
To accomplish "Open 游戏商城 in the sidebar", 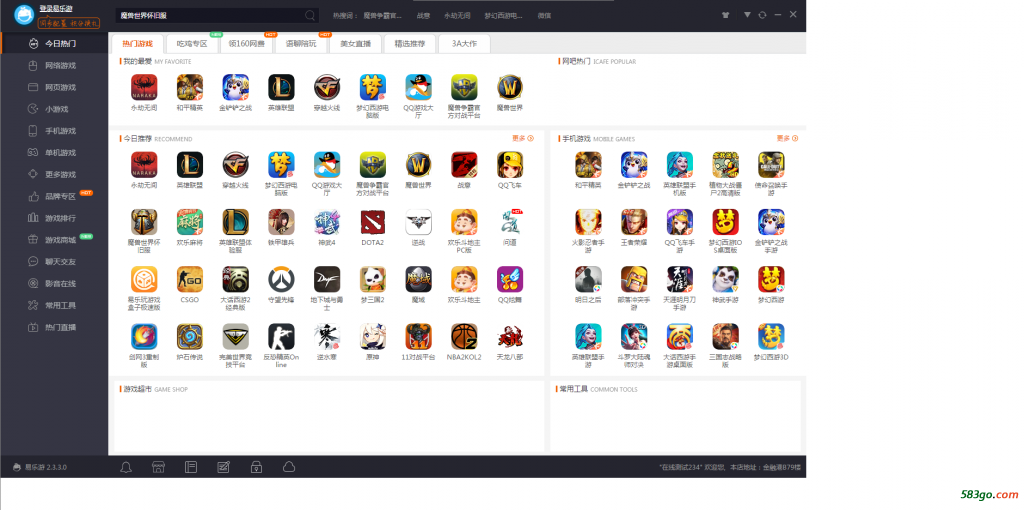I will click(54, 240).
